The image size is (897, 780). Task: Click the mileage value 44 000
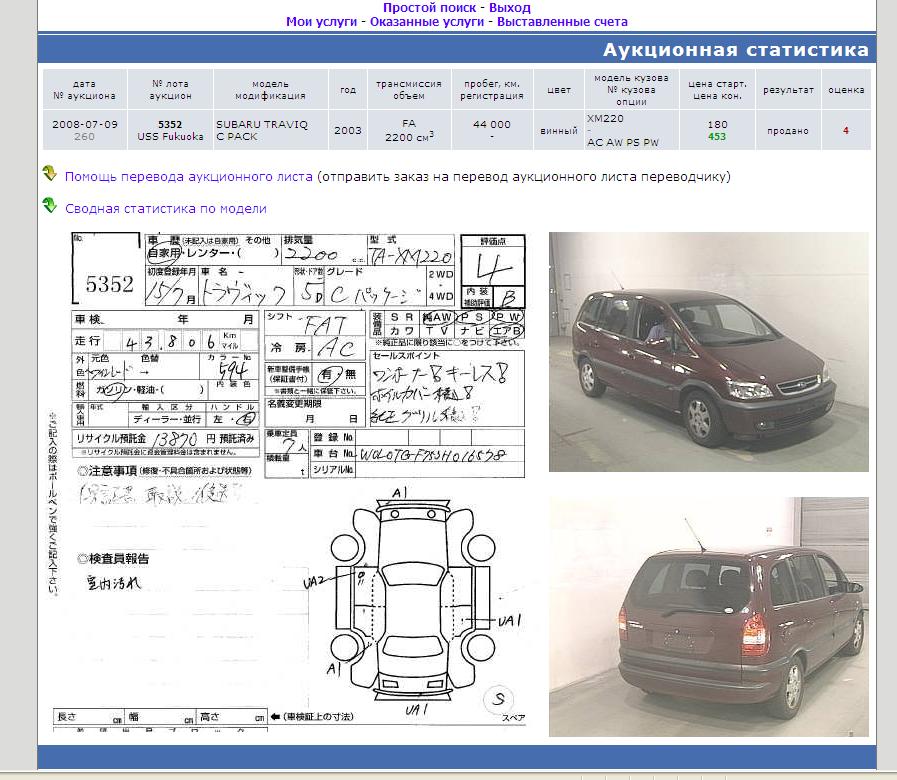pyautogui.click(x=492, y=124)
